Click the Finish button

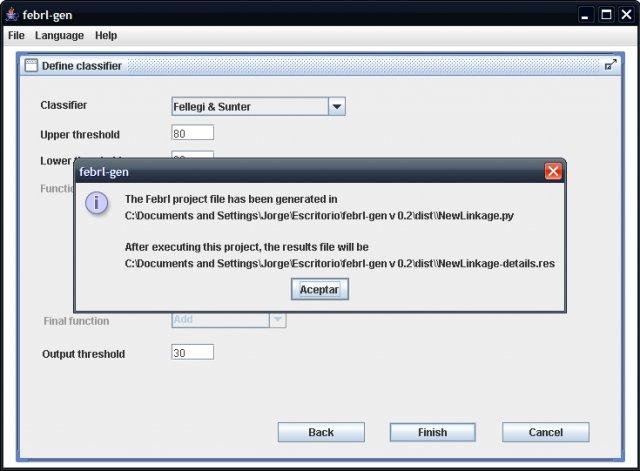[433, 432]
